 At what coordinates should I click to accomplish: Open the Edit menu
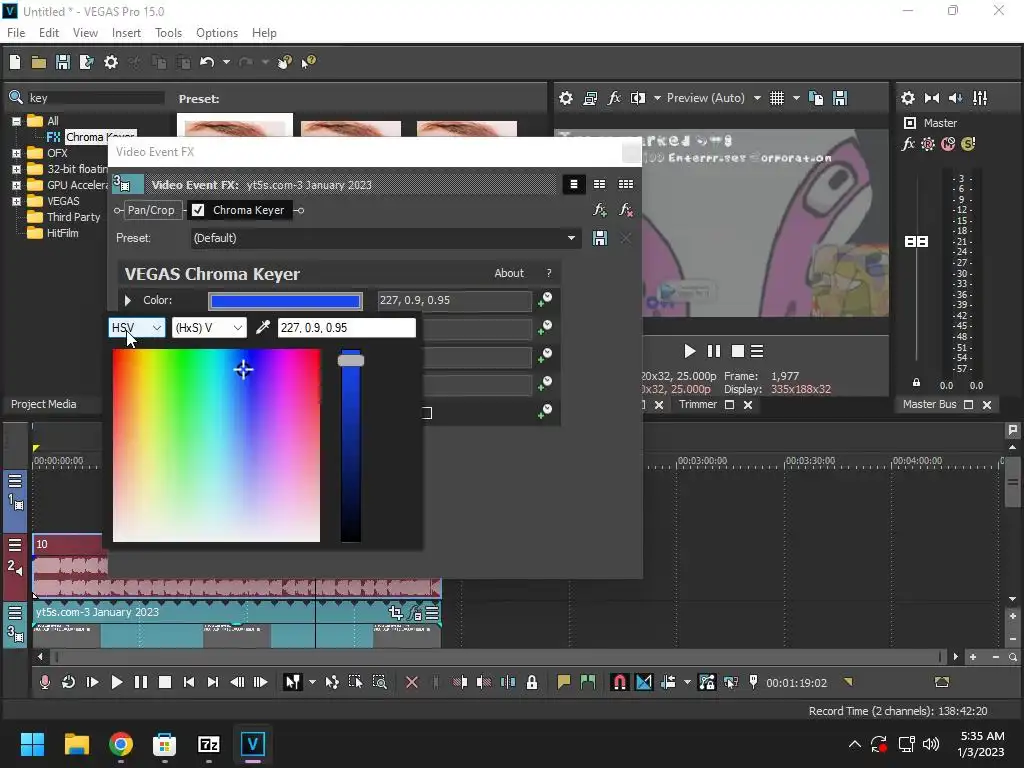49,33
